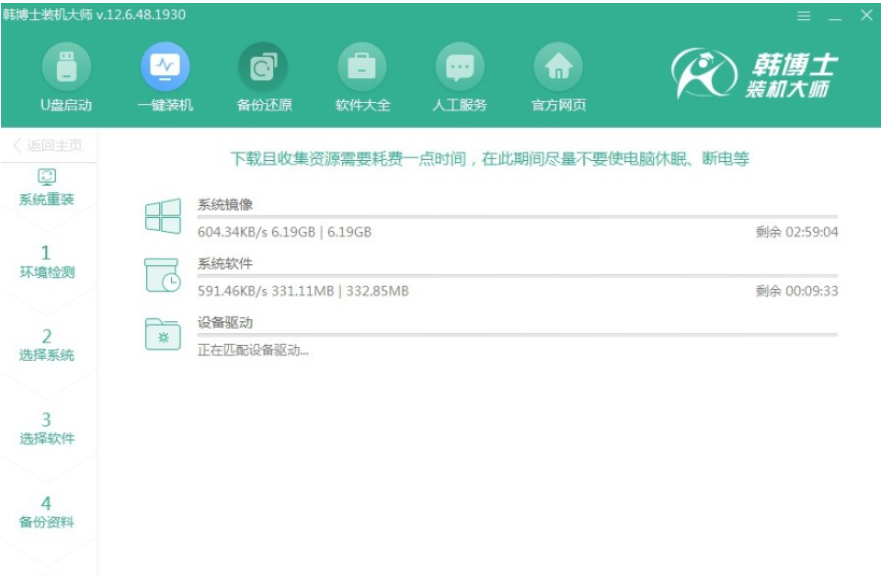Click the 系统软件 download progress bar
Viewport: 887px width, 581px height.
517,275
